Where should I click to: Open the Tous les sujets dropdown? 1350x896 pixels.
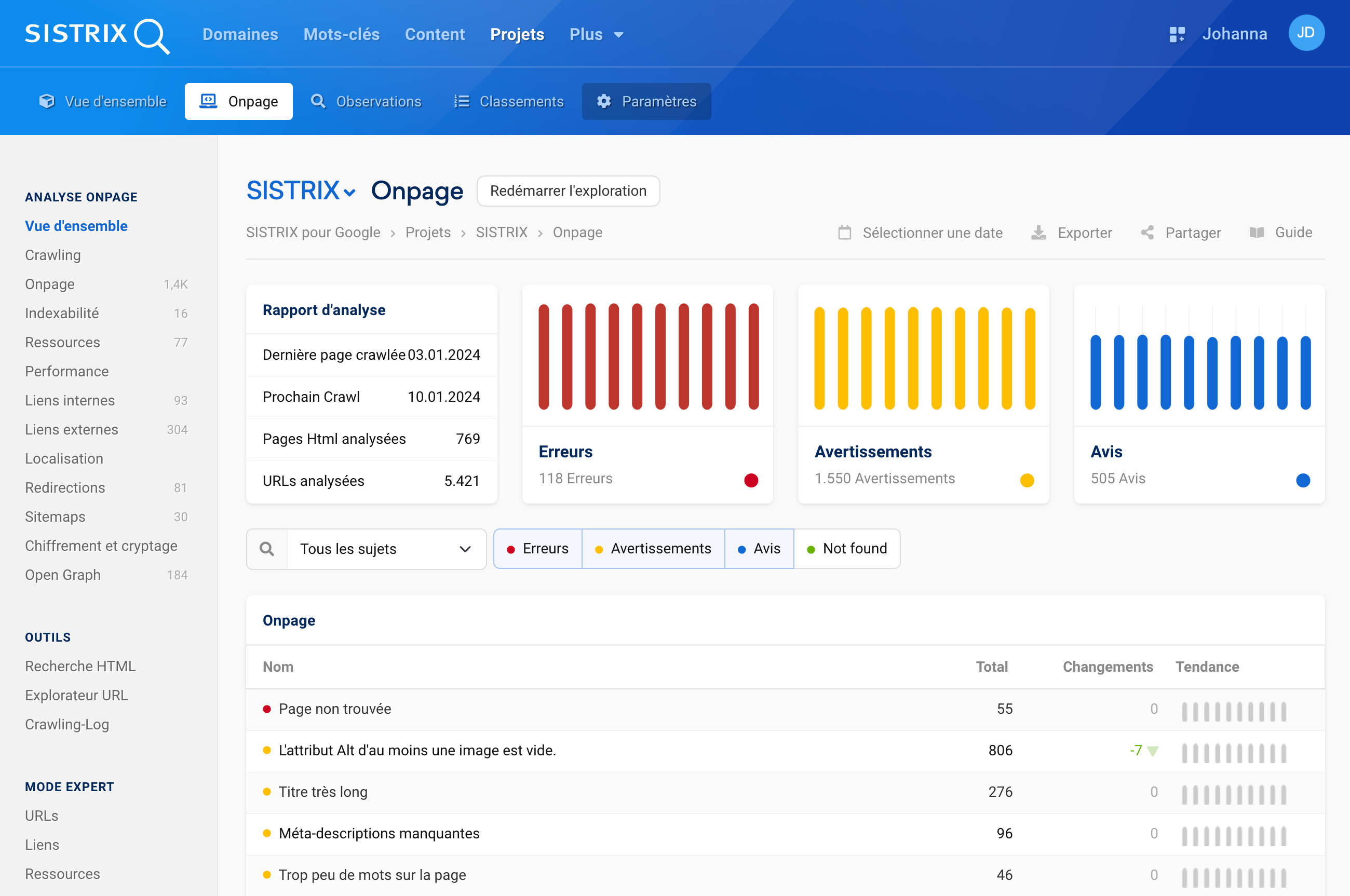(386, 549)
